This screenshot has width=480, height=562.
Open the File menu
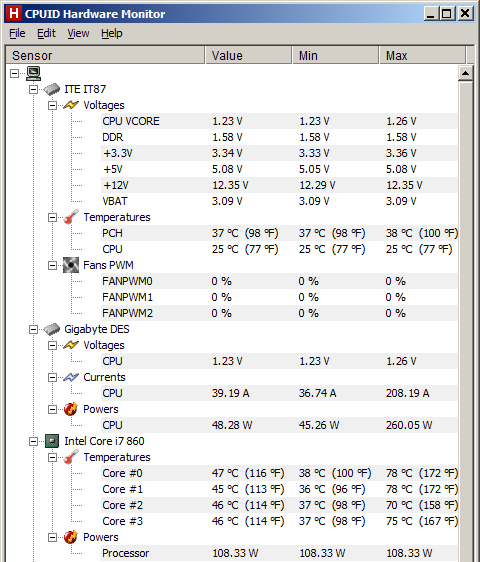click(x=17, y=33)
